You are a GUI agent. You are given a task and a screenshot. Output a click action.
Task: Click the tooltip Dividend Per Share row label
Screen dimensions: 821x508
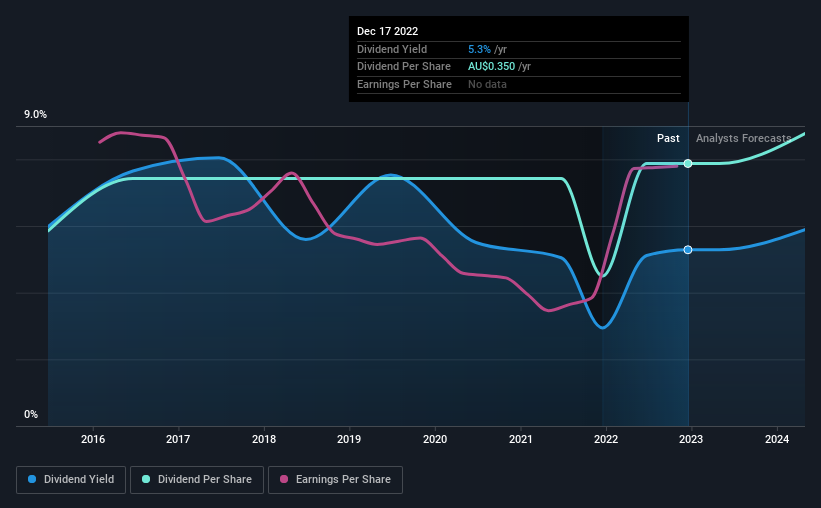point(404,67)
